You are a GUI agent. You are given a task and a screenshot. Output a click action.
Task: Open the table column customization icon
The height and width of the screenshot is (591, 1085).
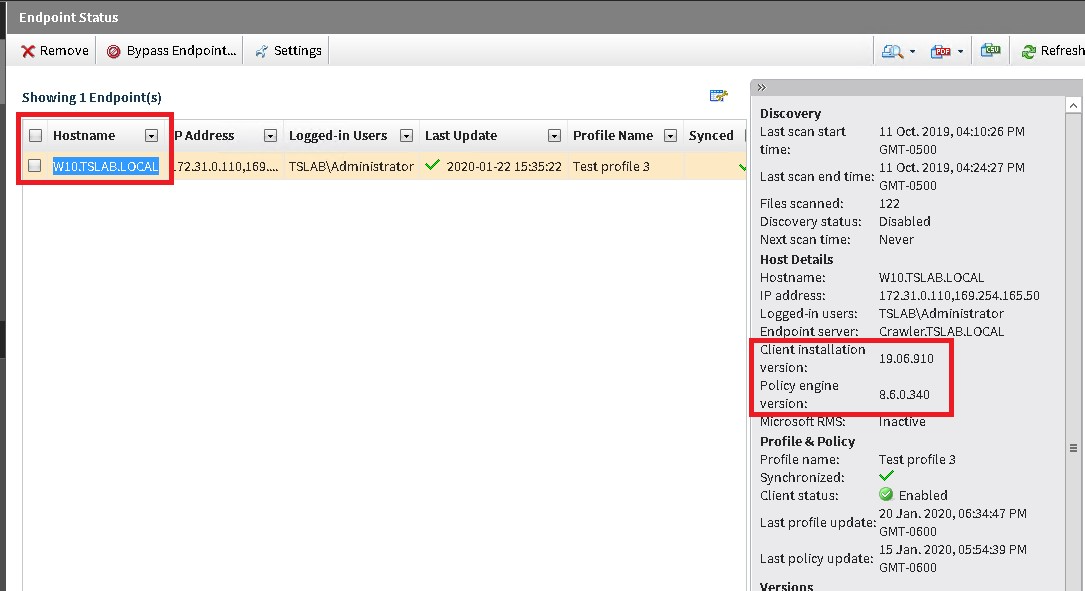coord(718,96)
